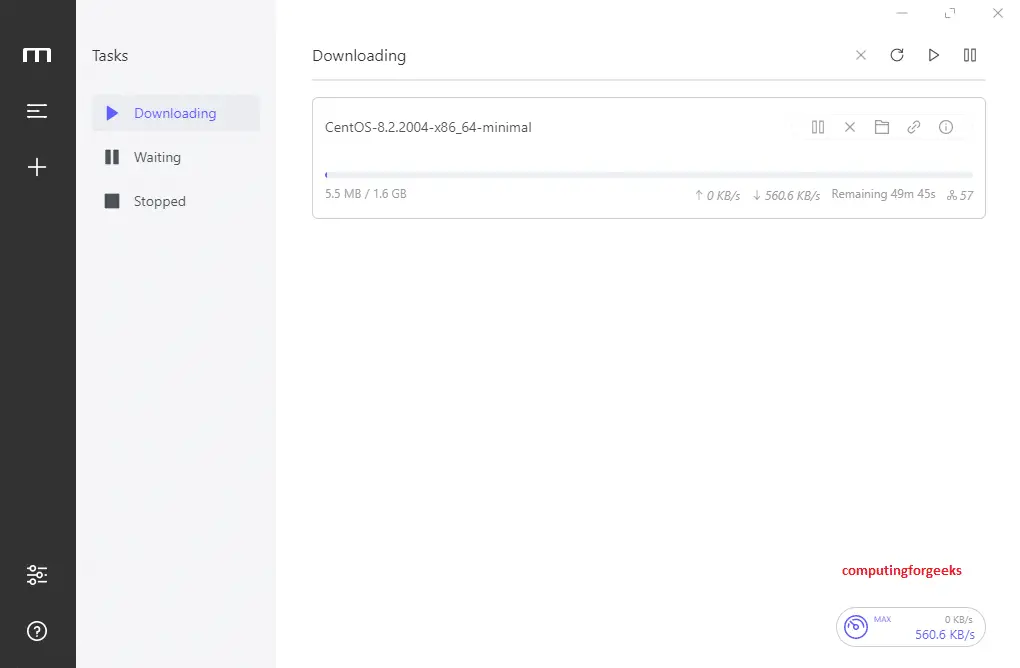Select the Downloading tasks tab
This screenshot has height=668, width=1020.
pyautogui.click(x=176, y=113)
